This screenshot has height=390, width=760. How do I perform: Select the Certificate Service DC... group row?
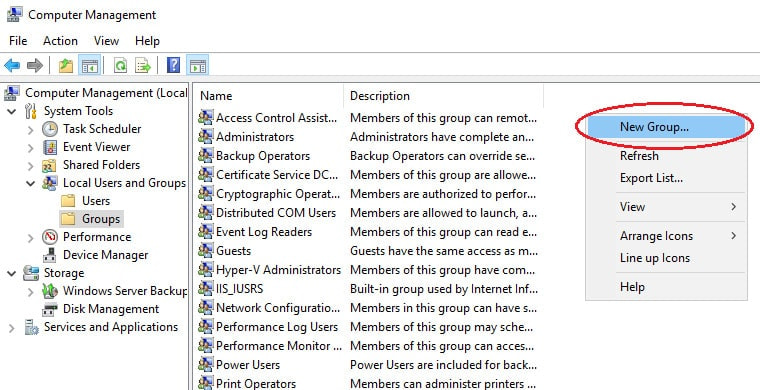click(x=368, y=175)
